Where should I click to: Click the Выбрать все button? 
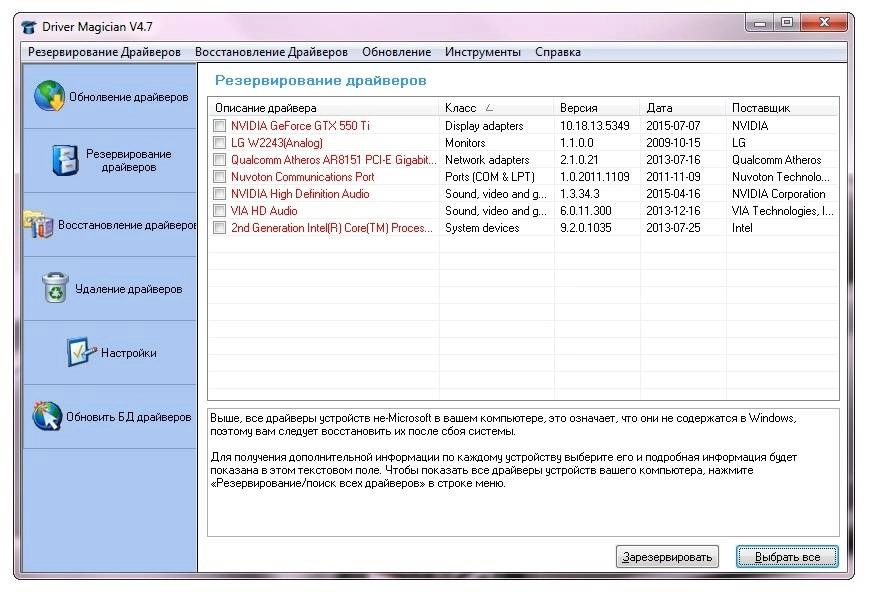tap(787, 557)
